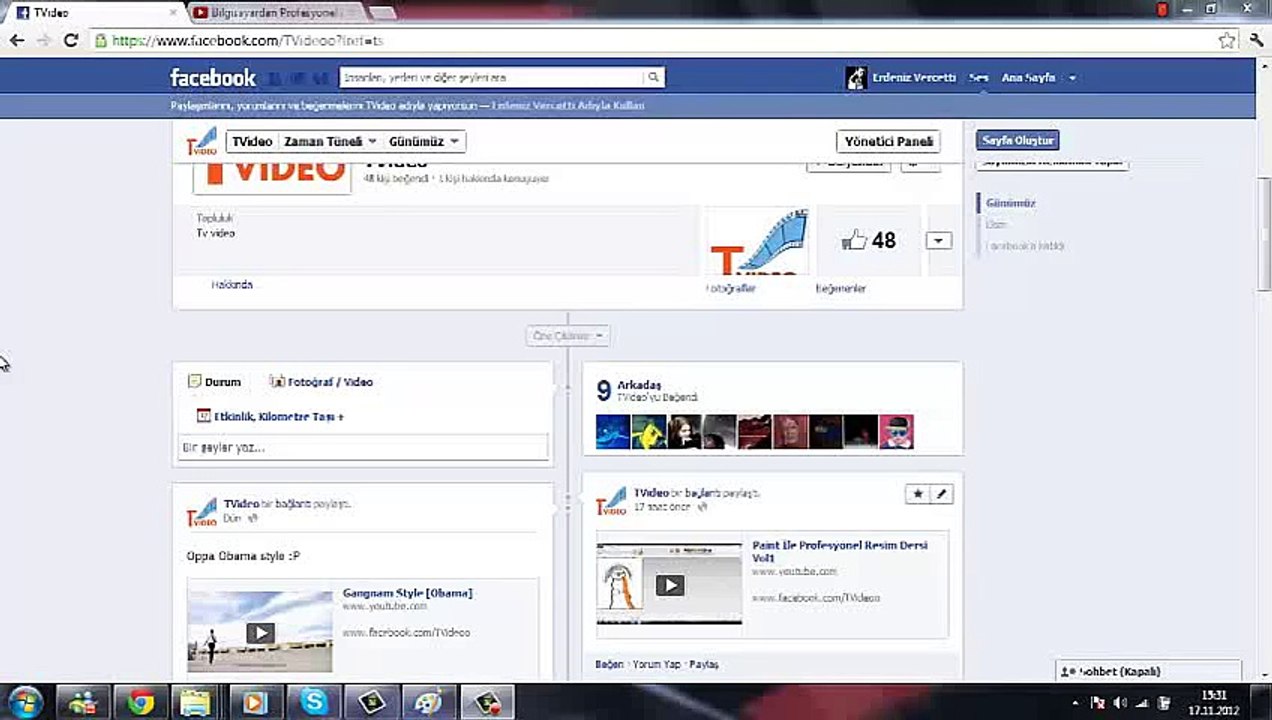
Task: Open Erdeniz Vercetti profile picture
Action: click(856, 78)
